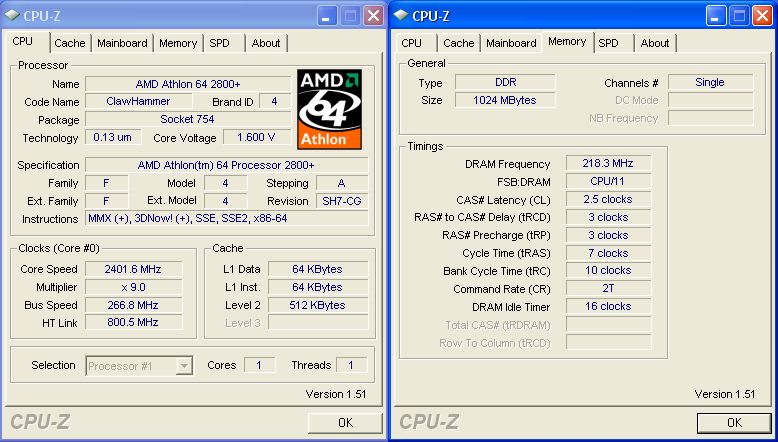This screenshot has height=442, width=778.
Task: Open Cache tab in left CPU-Z window
Action: click(x=70, y=43)
